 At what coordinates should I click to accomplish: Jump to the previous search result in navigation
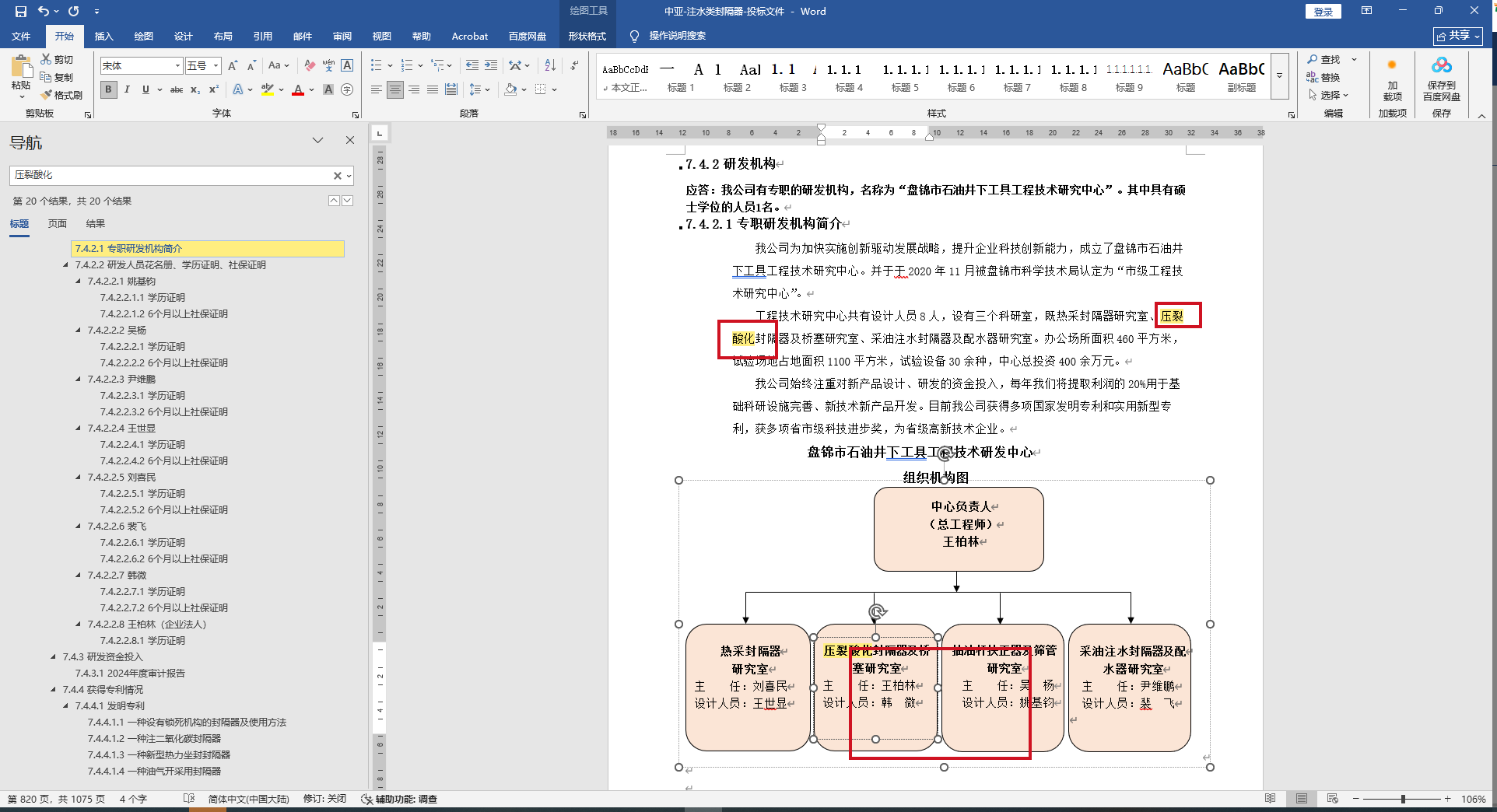pos(334,201)
